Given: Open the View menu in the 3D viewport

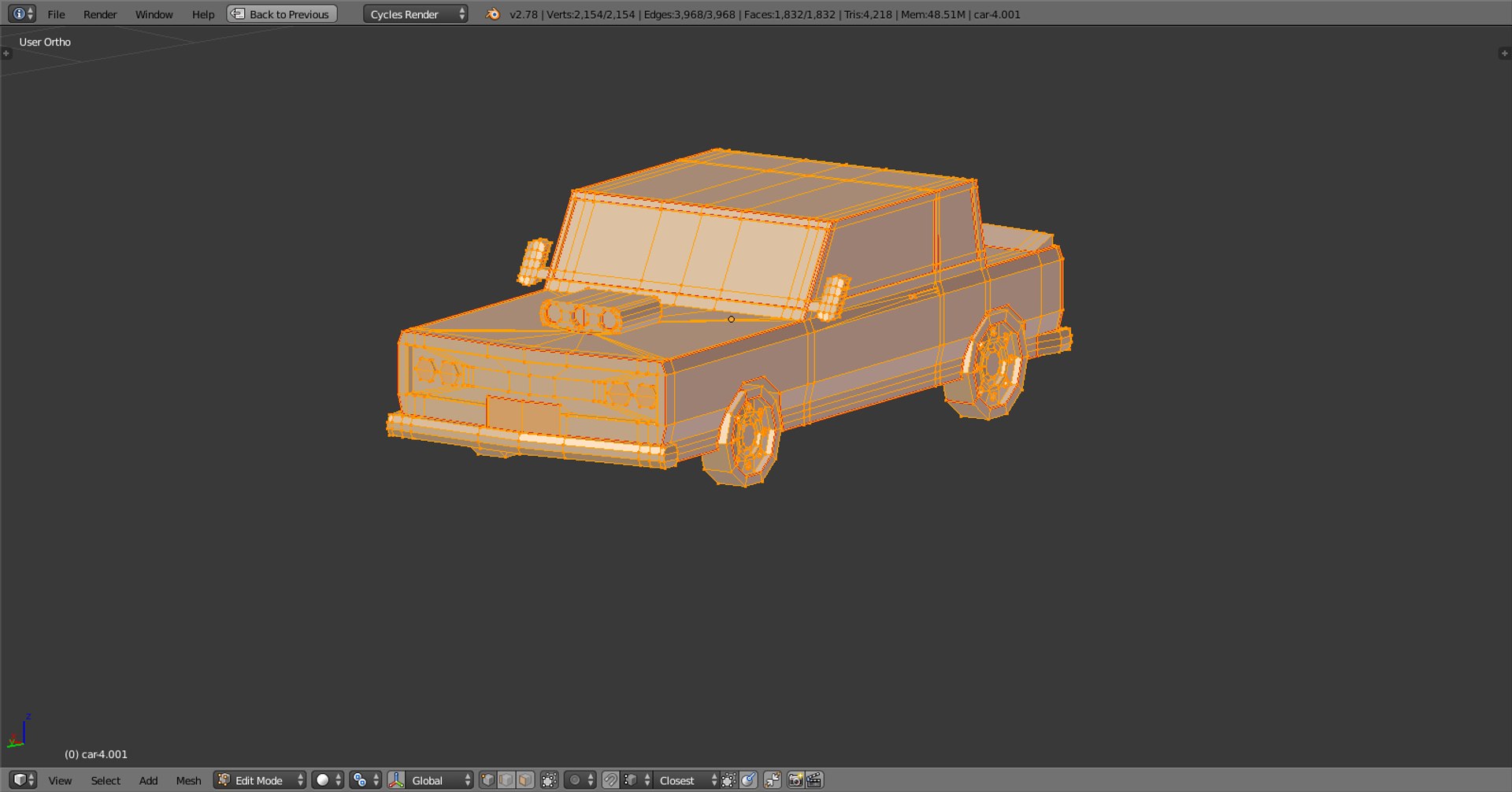Looking at the screenshot, I should [60, 780].
